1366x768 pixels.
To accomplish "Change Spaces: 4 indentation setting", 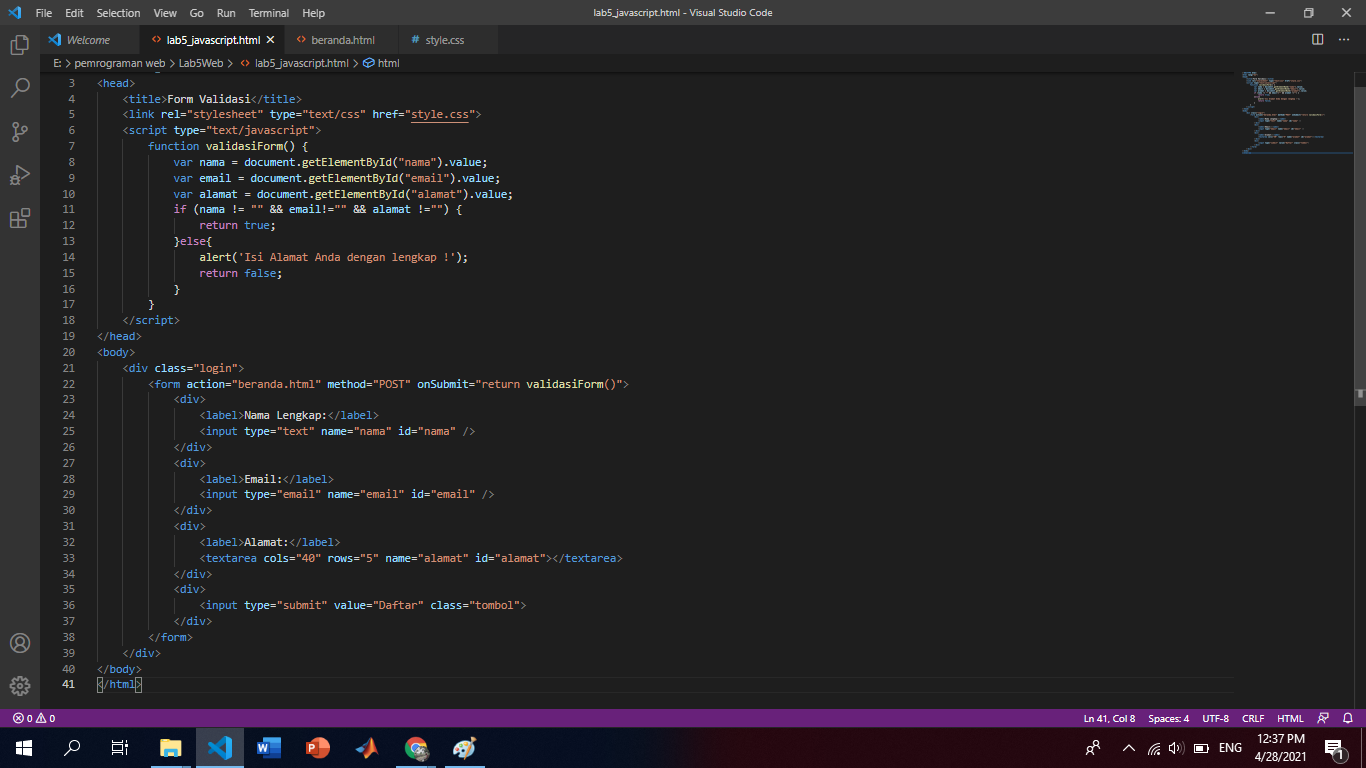I will [x=1168, y=717].
